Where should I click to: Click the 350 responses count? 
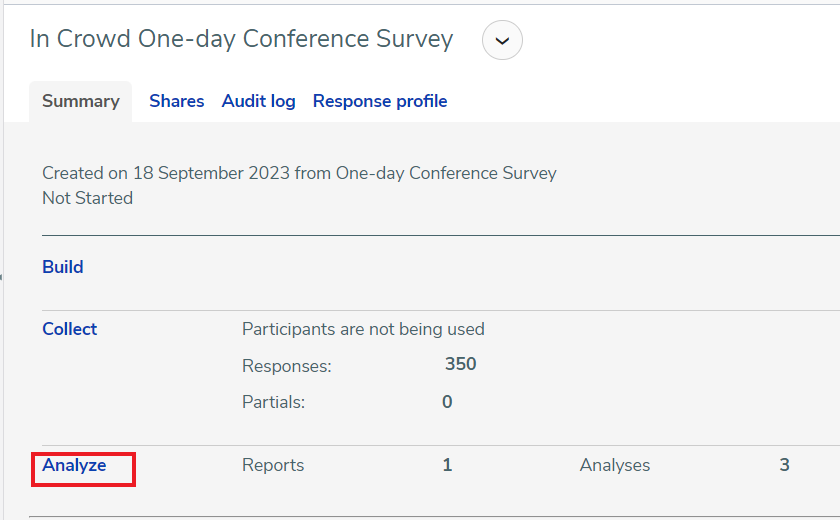click(x=460, y=364)
